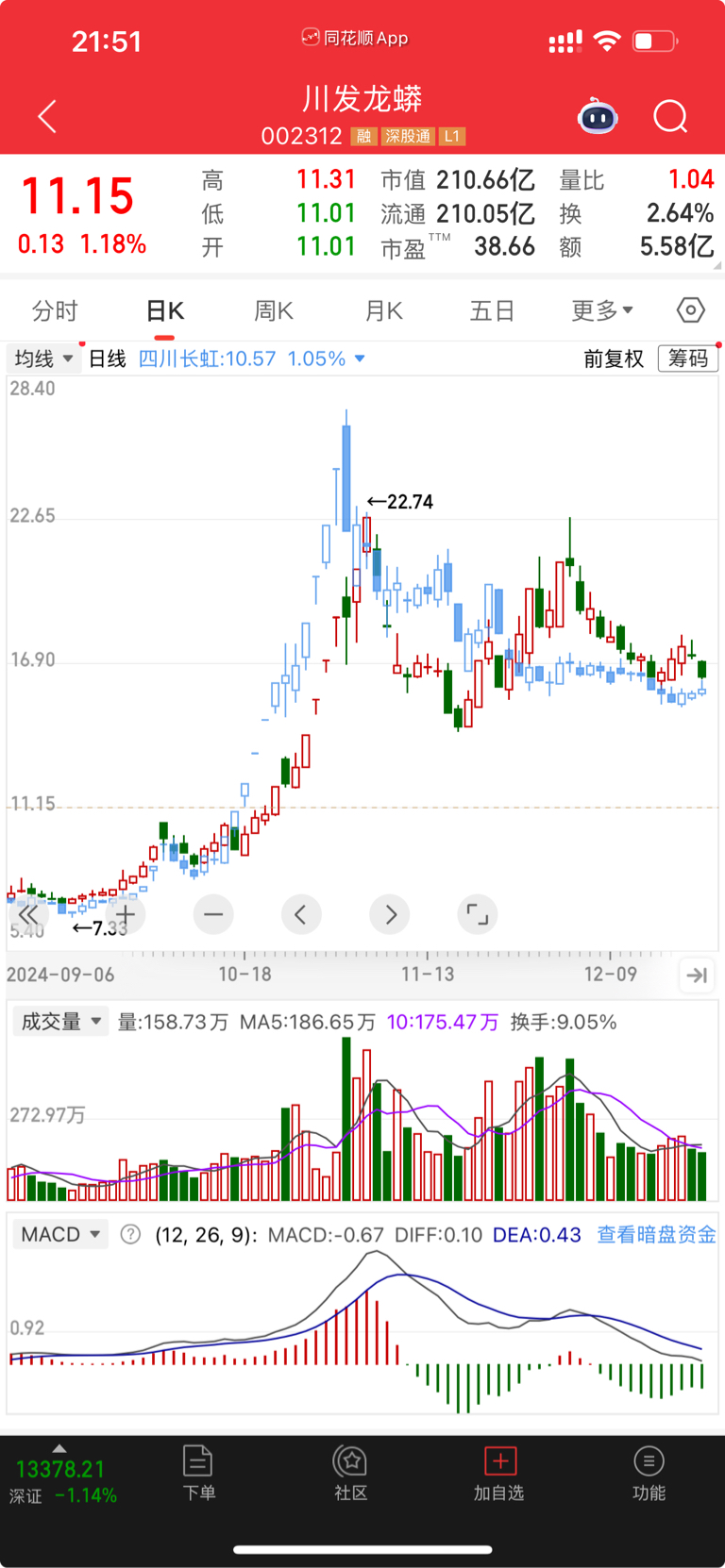Tap the stock name 川发龙蟒
The width and height of the screenshot is (725, 1568).
362,99
